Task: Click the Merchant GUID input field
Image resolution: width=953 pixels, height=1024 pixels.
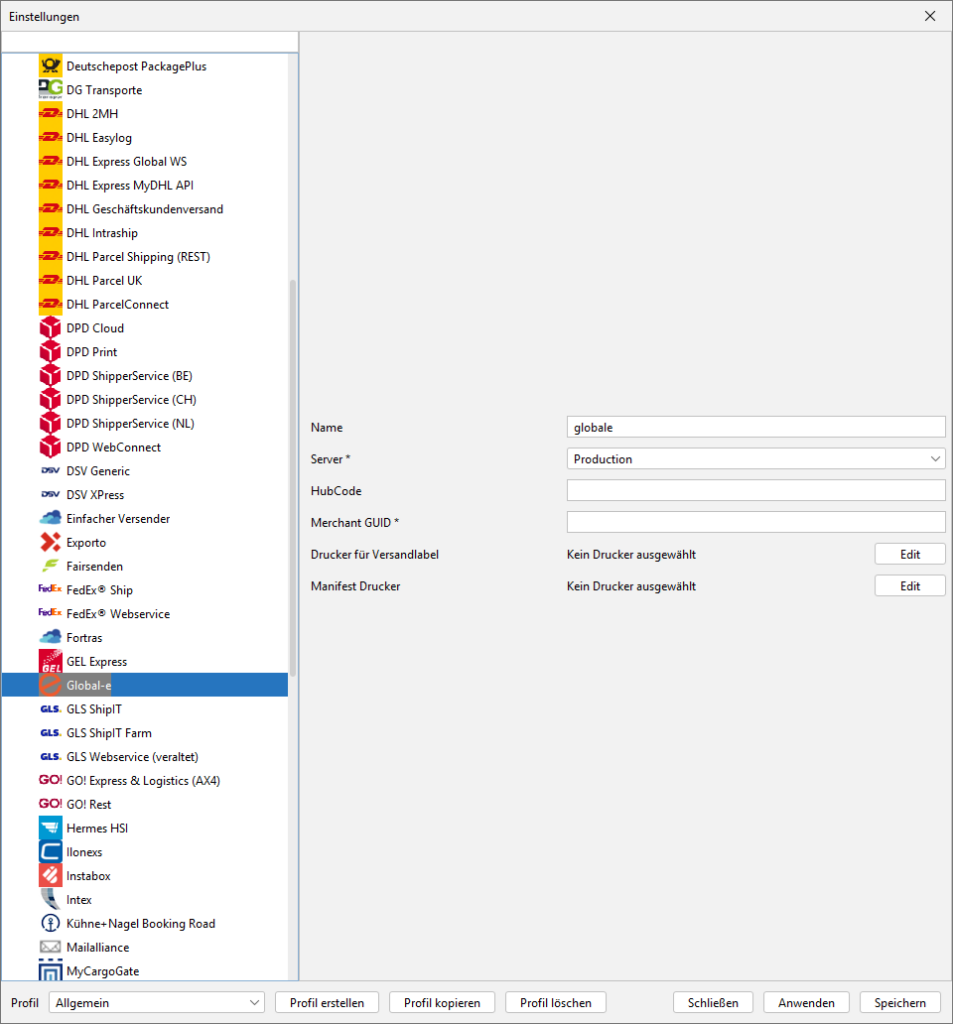Action: tap(756, 522)
